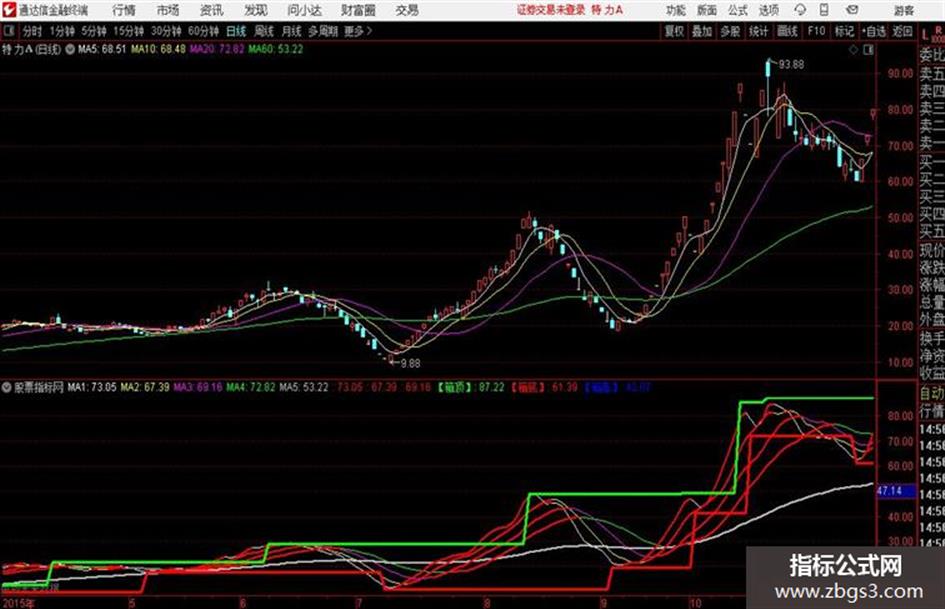The height and width of the screenshot is (609, 945).
Task: Click the 画线 drawing button
Action: tap(787, 31)
